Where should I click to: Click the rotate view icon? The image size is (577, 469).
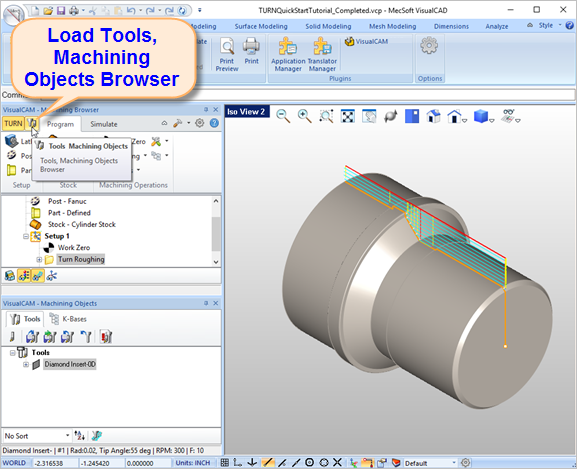pyautogui.click(x=391, y=116)
